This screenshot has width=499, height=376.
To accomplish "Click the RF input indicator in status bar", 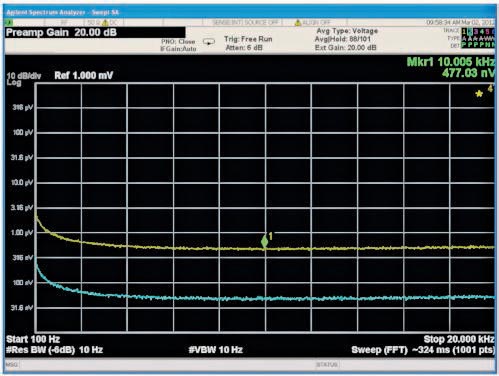I will point(64,23).
